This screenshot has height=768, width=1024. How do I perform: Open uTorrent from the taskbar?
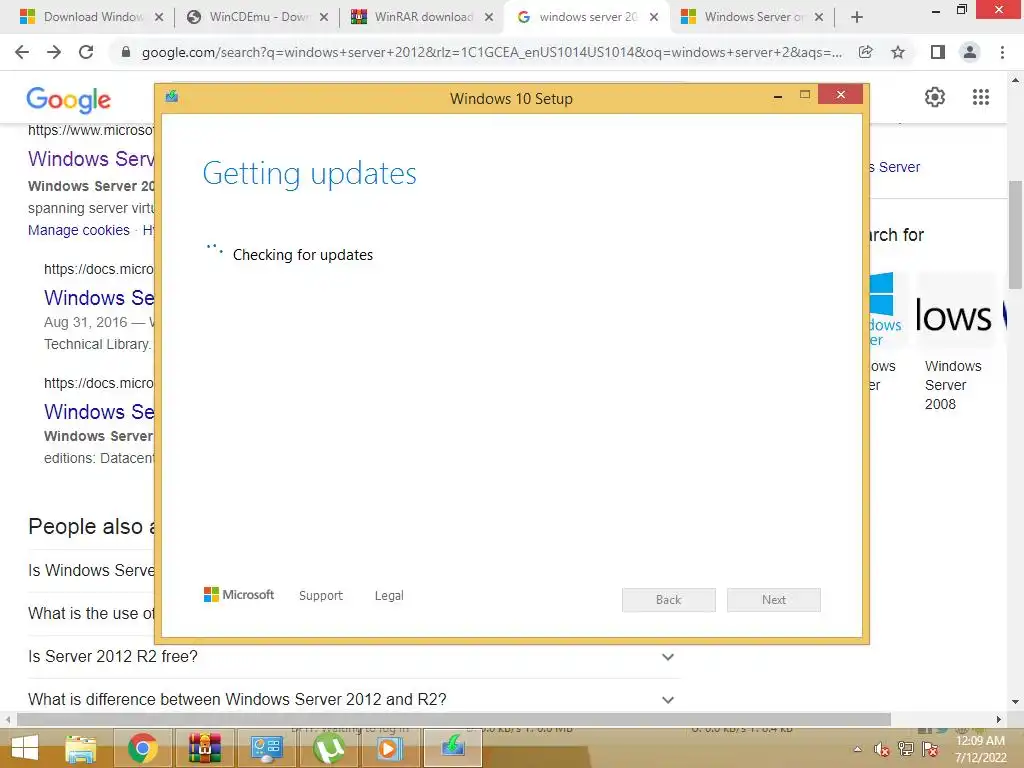(x=328, y=748)
